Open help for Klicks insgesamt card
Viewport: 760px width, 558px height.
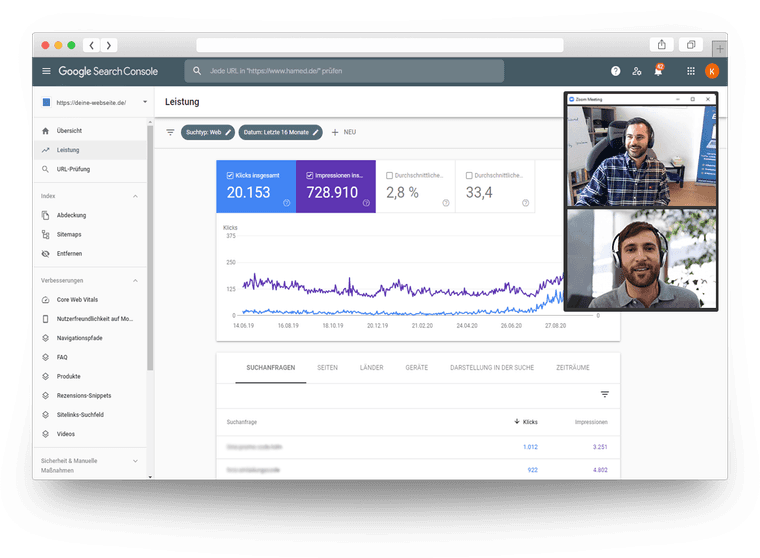click(x=286, y=203)
